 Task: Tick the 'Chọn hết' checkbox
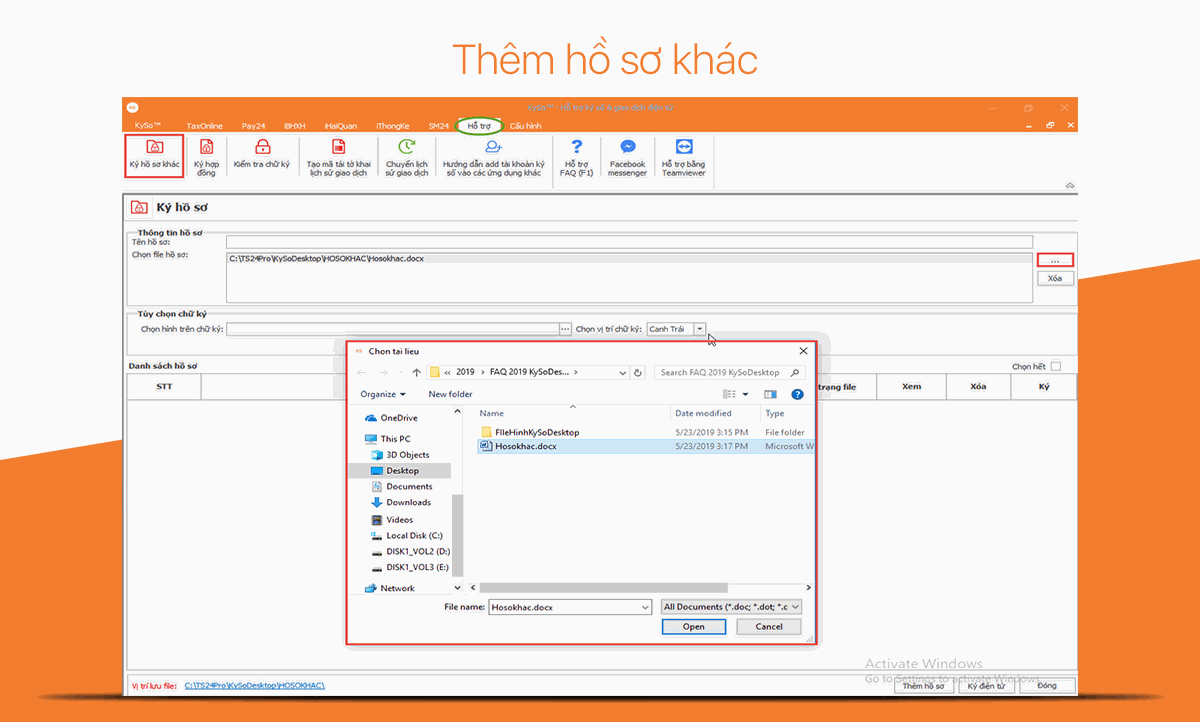(x=1056, y=367)
